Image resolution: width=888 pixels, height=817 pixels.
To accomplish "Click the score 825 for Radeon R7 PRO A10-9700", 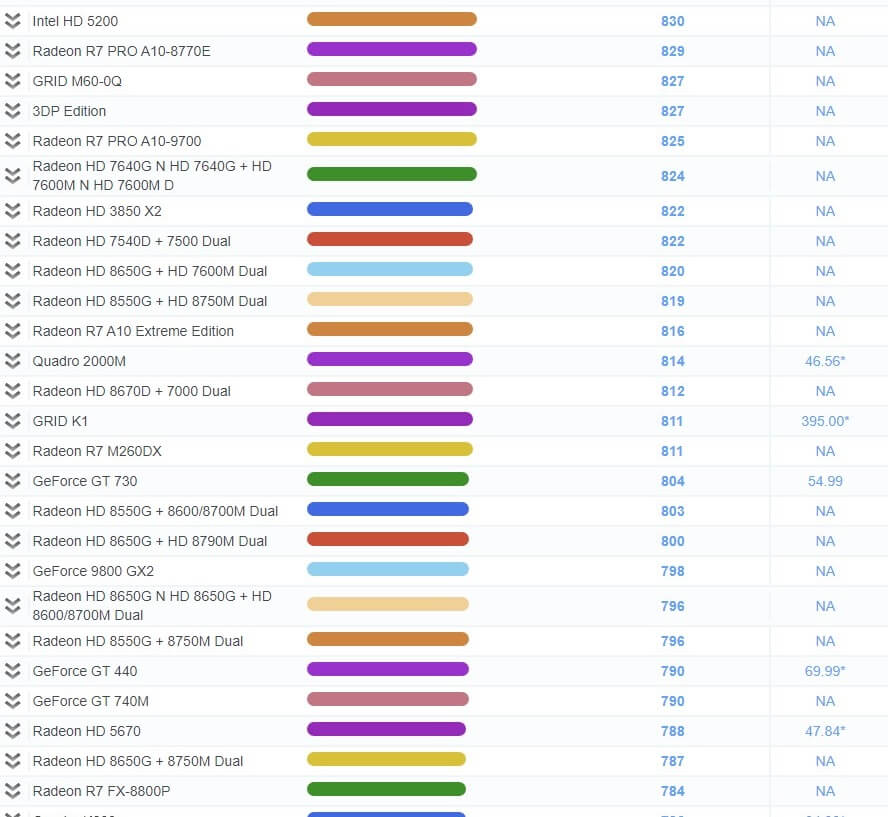I will pyautogui.click(x=673, y=141).
